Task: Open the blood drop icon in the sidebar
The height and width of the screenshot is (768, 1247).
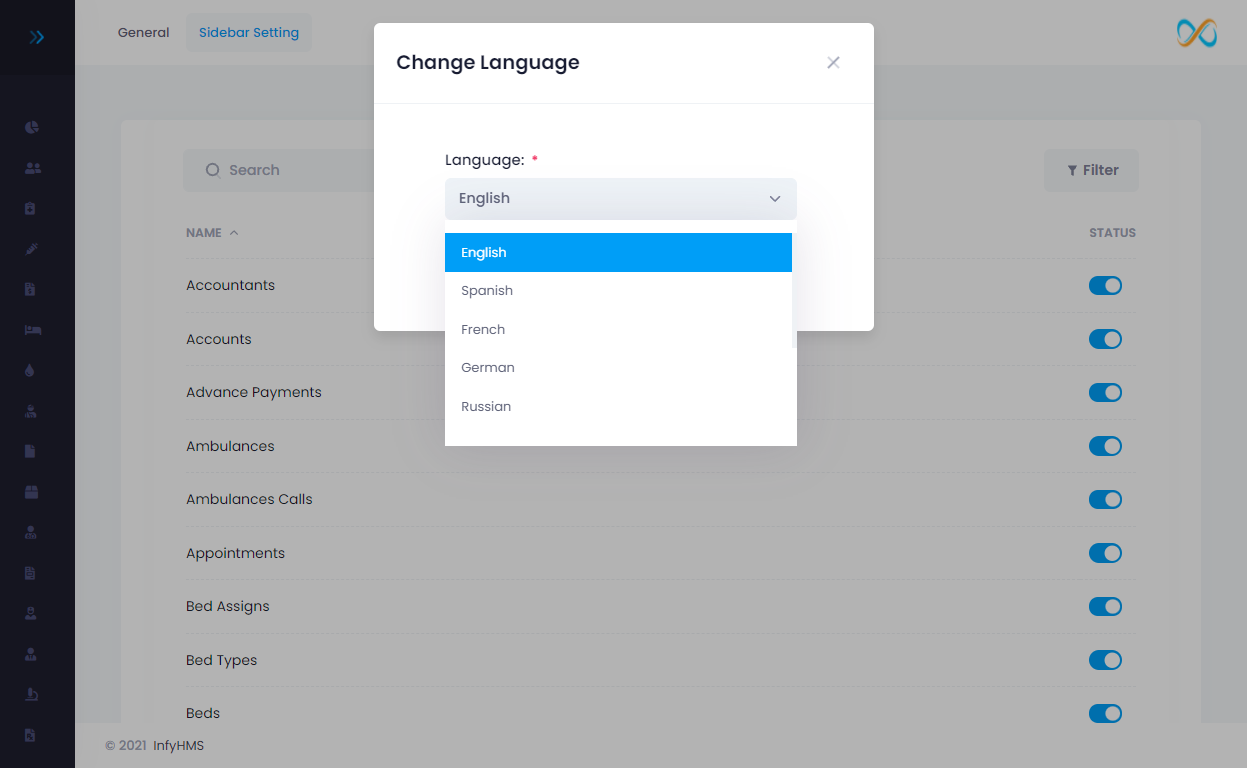Action: pos(30,370)
